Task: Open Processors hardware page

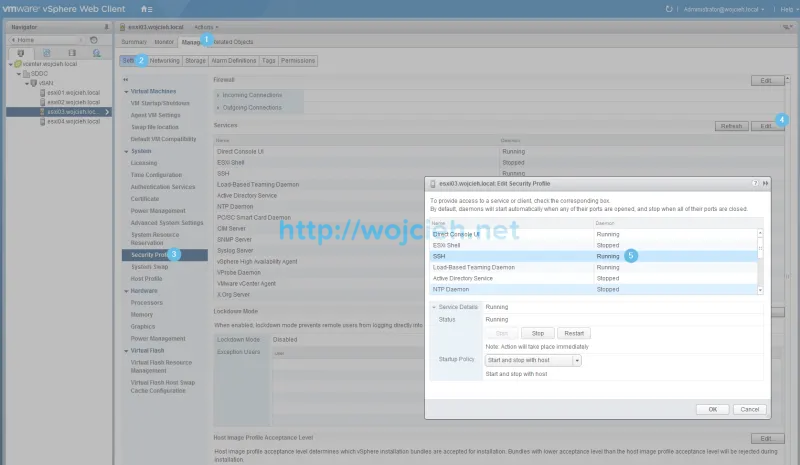Action: [146, 303]
